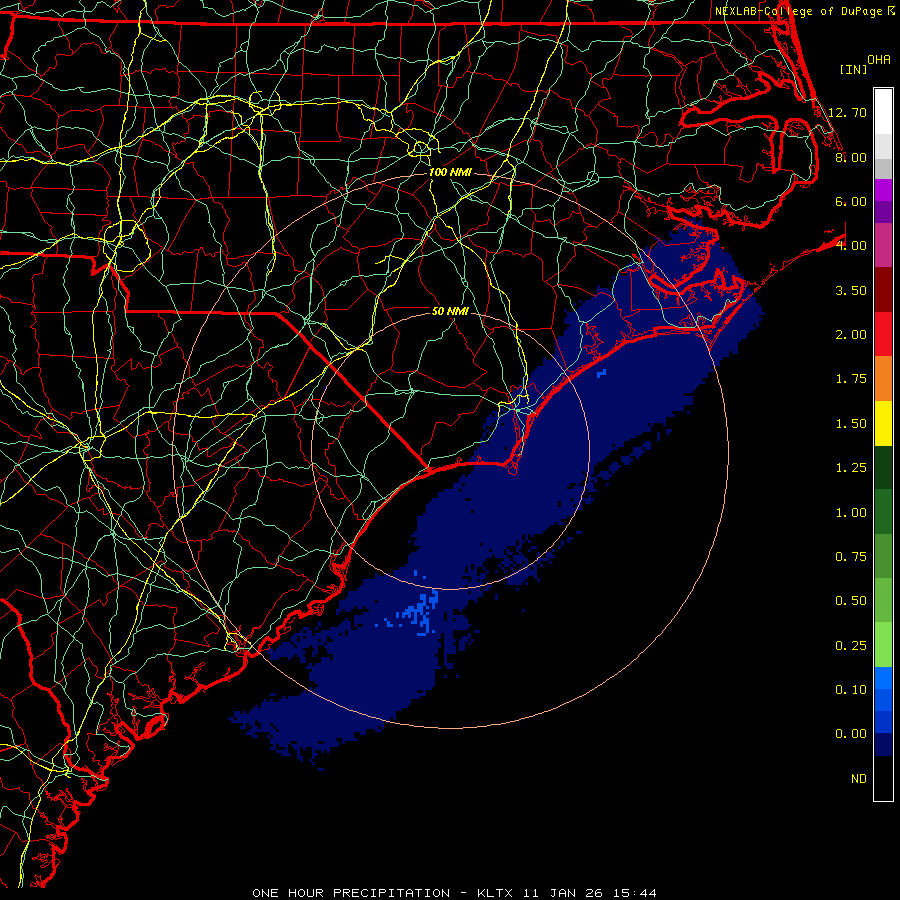Click the ONE HOUR PRECIPITATION KLTX caption
The height and width of the screenshot is (900, 900).
click(x=454, y=893)
